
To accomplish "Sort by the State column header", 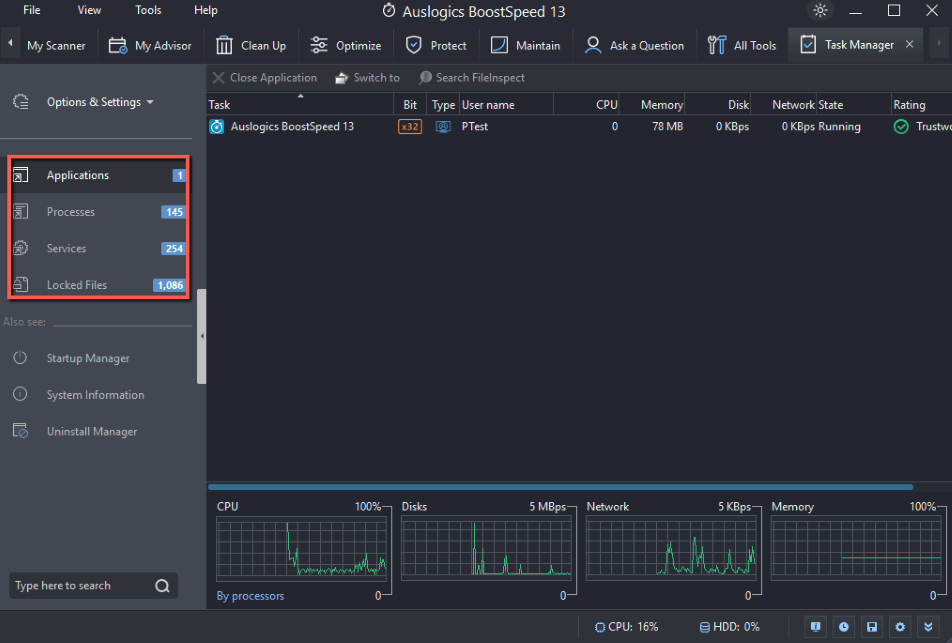I will (854, 104).
